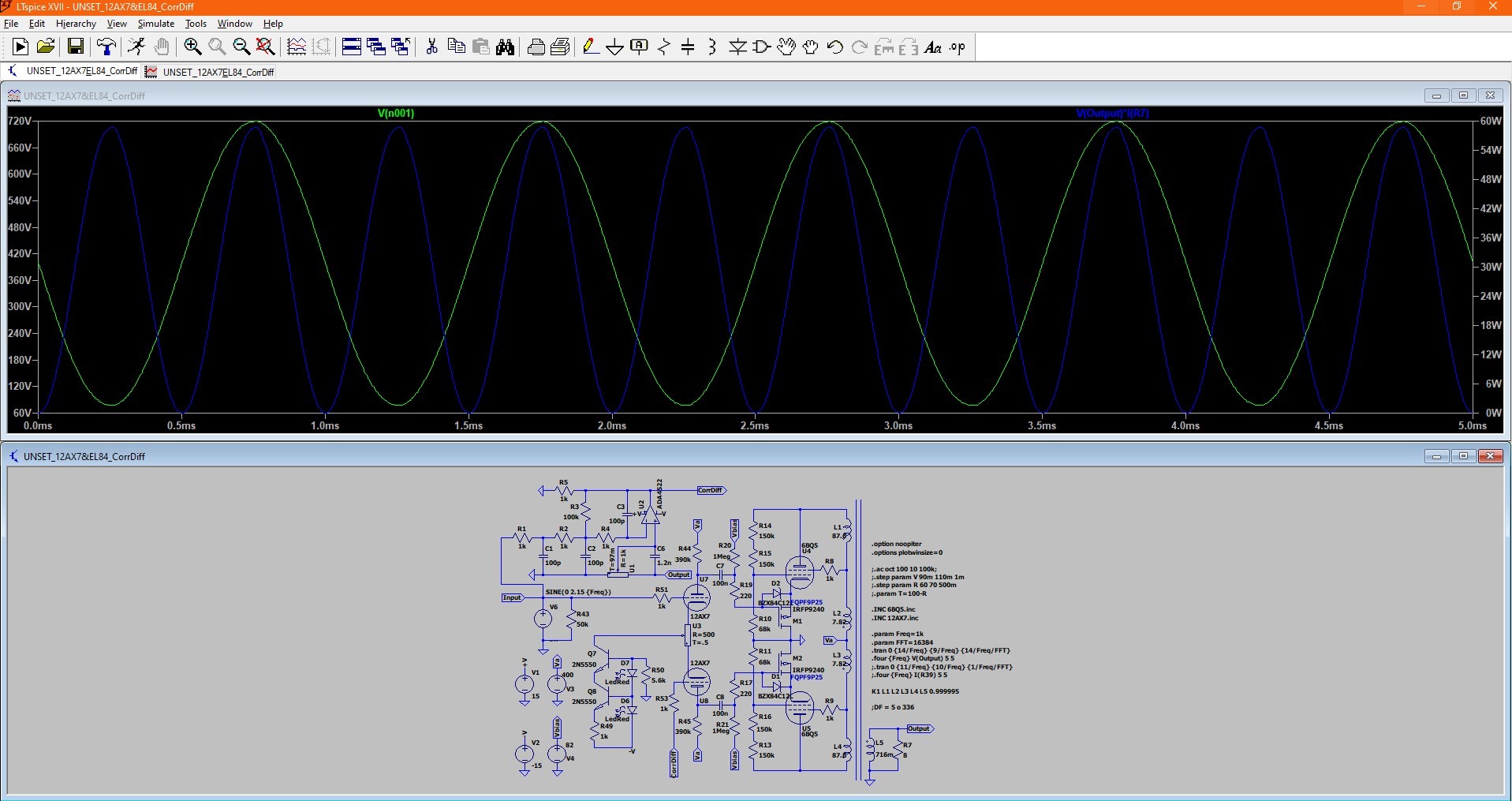This screenshot has height=801, width=1512.
Task: Zoom in with the plus magnifier
Action: pyautogui.click(x=192, y=47)
